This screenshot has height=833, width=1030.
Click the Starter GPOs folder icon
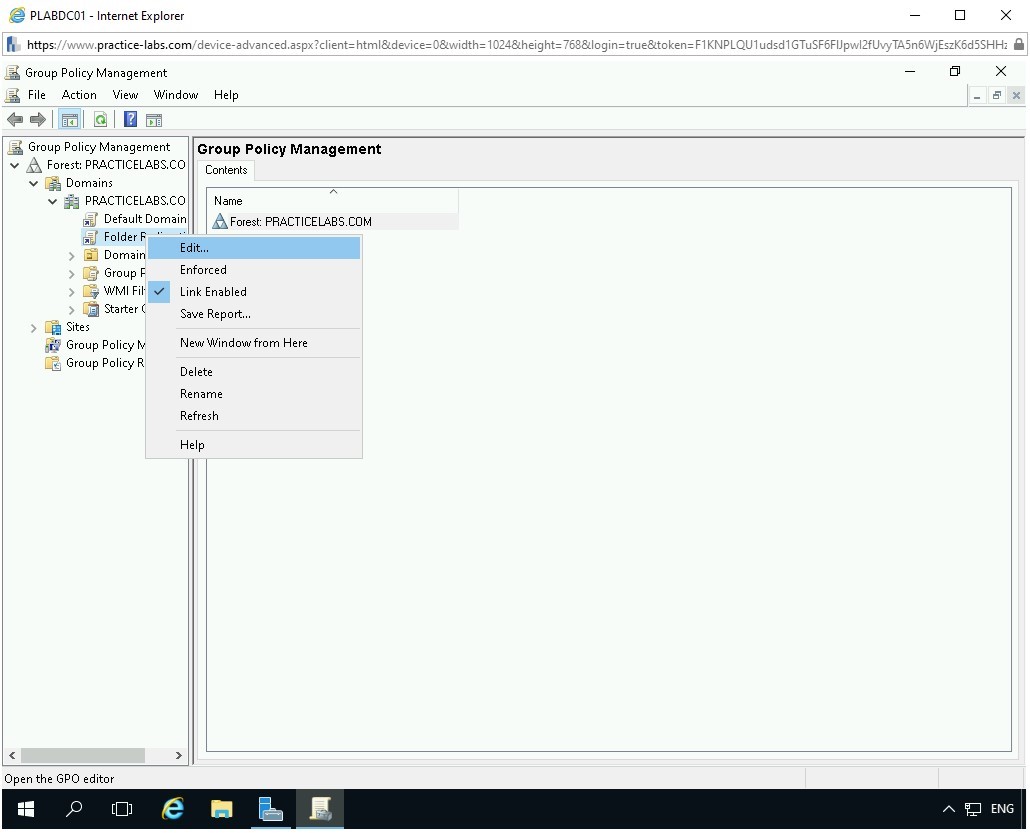coord(91,309)
